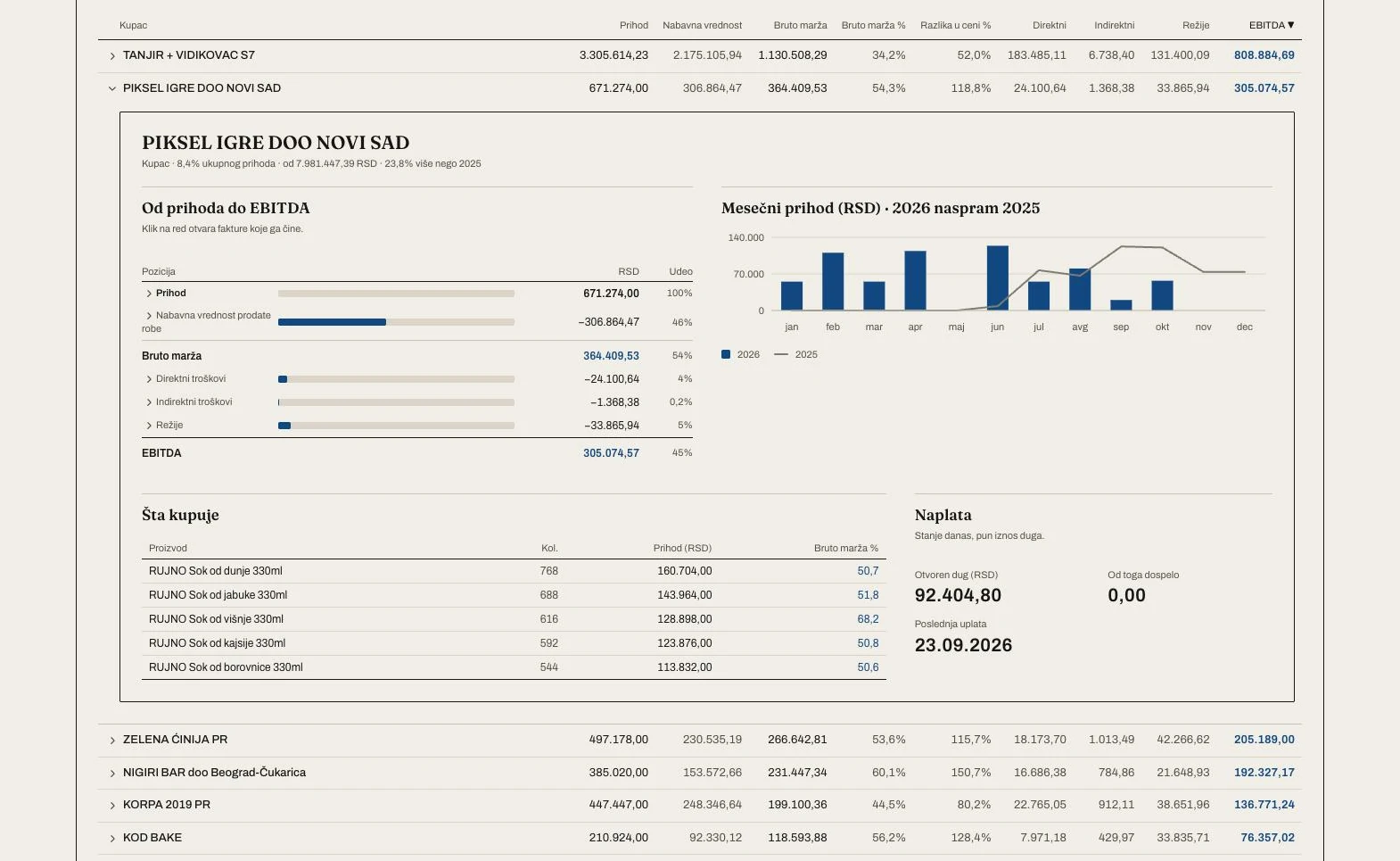The image size is (1400, 861).
Task: Click the last payment date 23.09.2026
Action: 963,645
